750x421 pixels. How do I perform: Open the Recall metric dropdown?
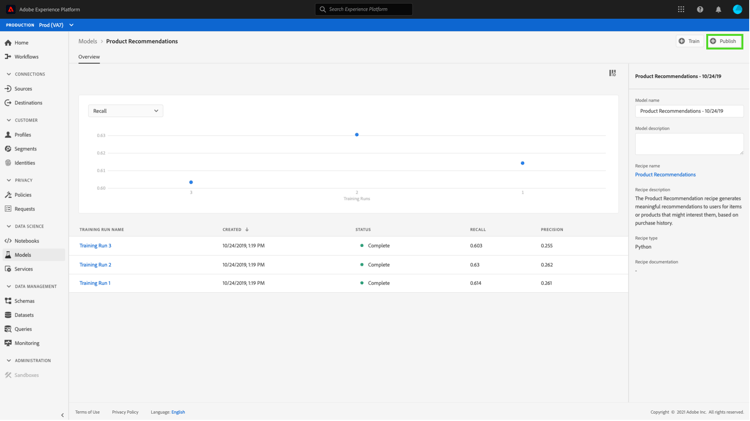125,111
